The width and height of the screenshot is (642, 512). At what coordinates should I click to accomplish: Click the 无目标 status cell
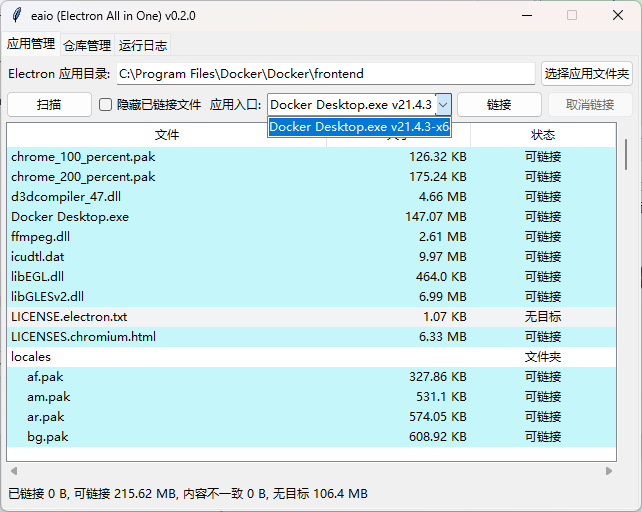pyautogui.click(x=543, y=317)
